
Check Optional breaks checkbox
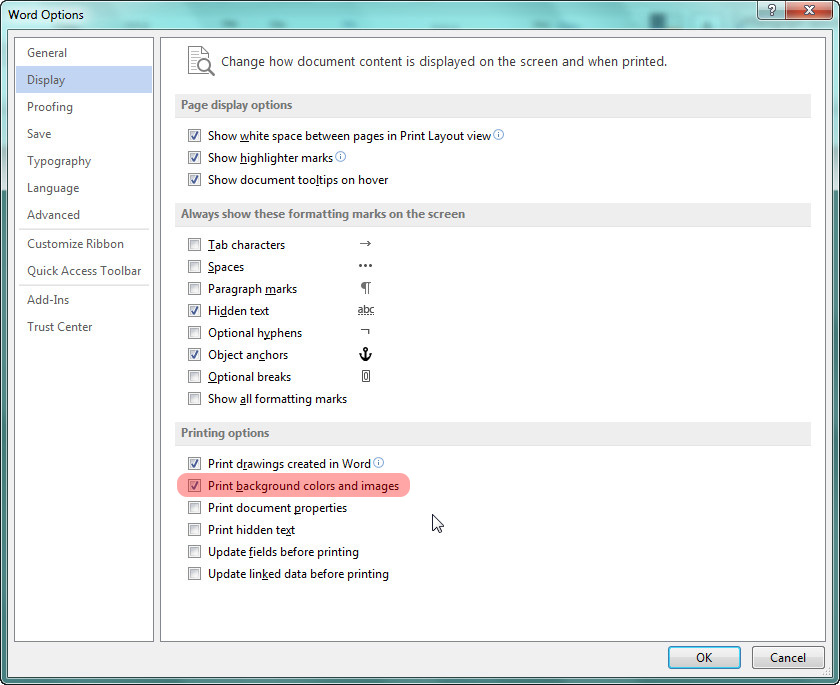click(194, 377)
